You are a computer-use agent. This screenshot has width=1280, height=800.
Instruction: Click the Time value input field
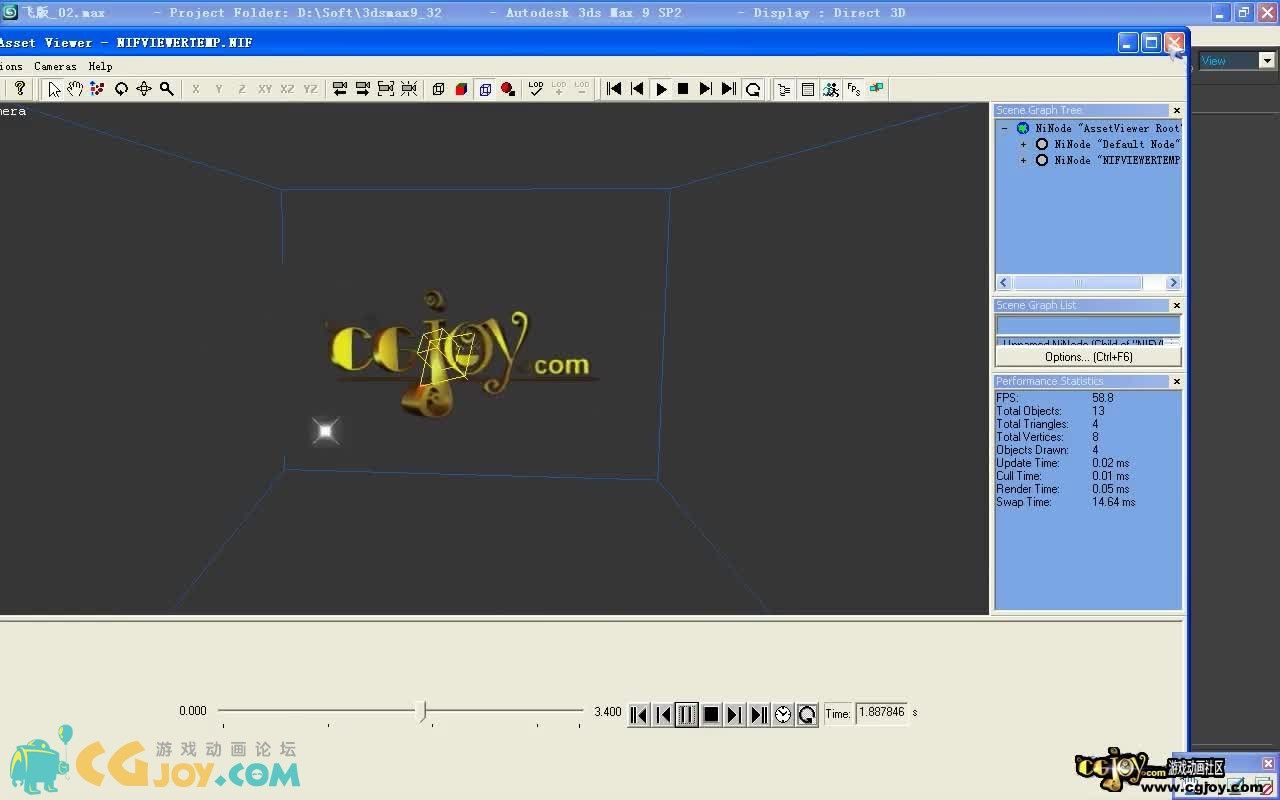click(881, 713)
